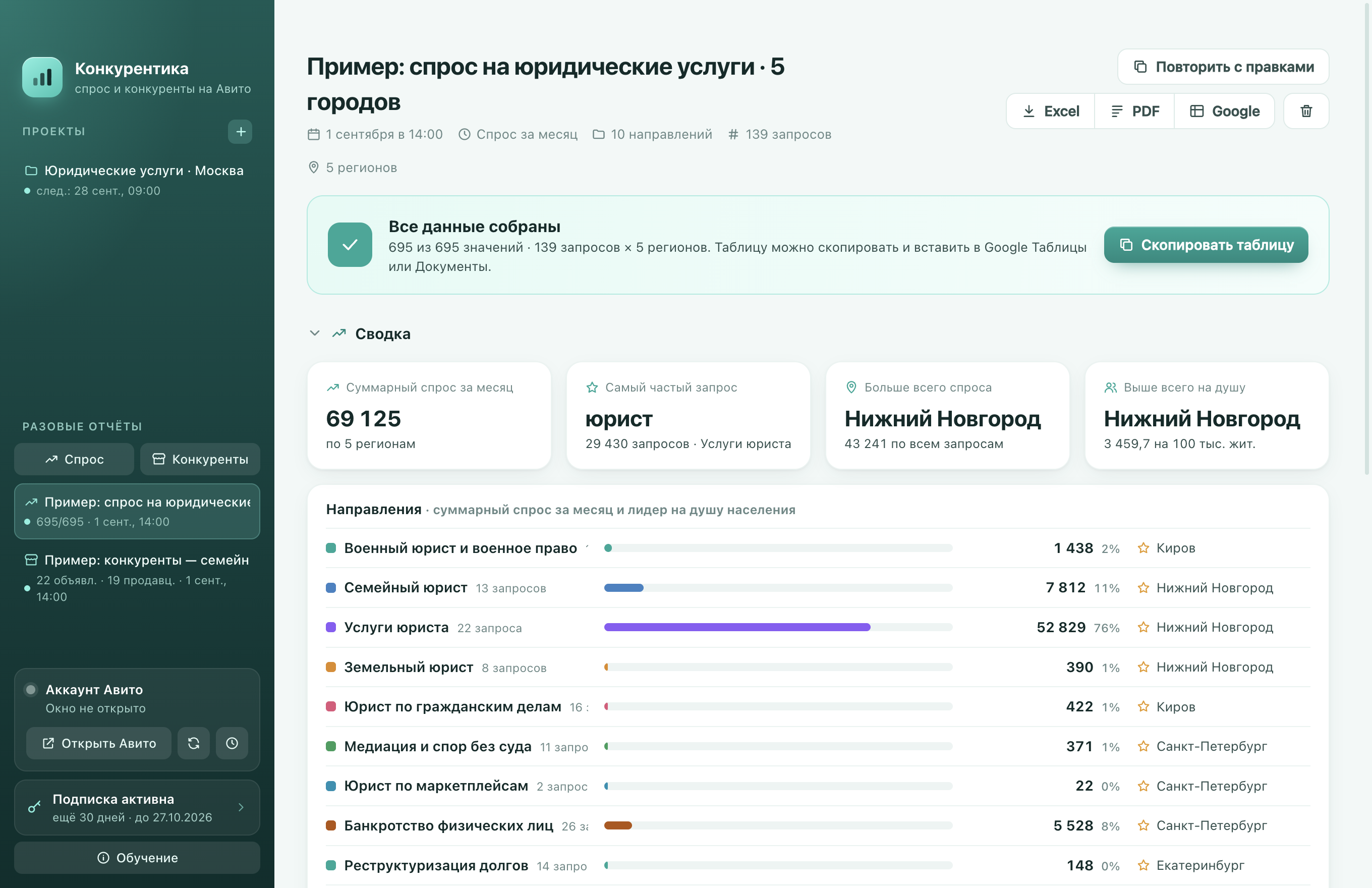Select report Пример: спрос на юридические
The width and height of the screenshot is (1372, 888).
(x=137, y=512)
